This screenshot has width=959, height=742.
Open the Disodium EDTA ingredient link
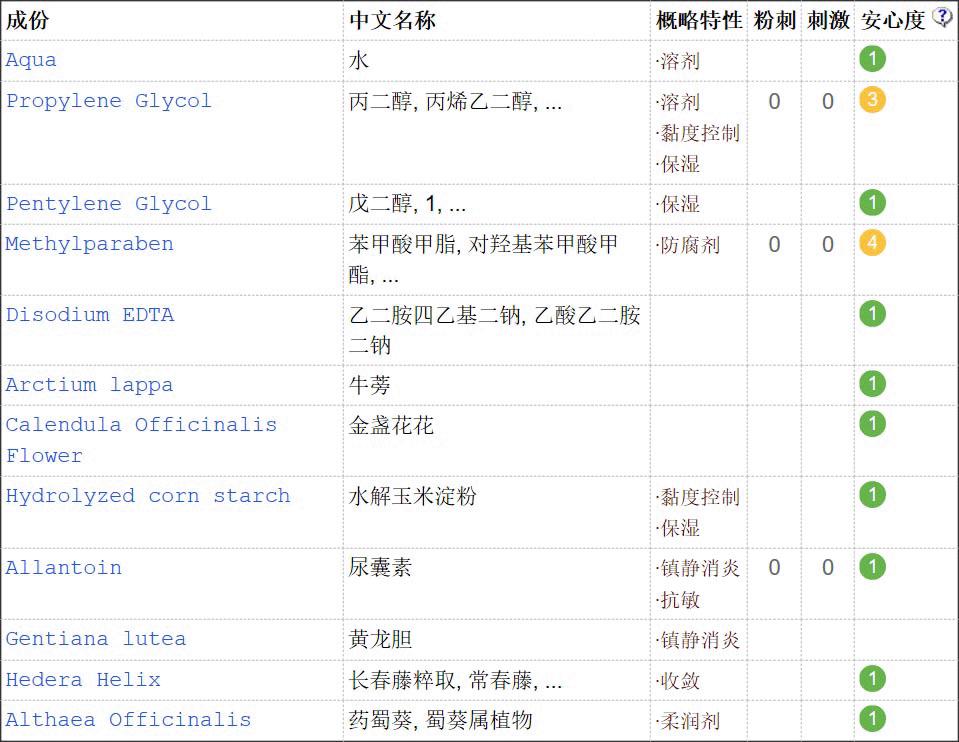coord(89,315)
